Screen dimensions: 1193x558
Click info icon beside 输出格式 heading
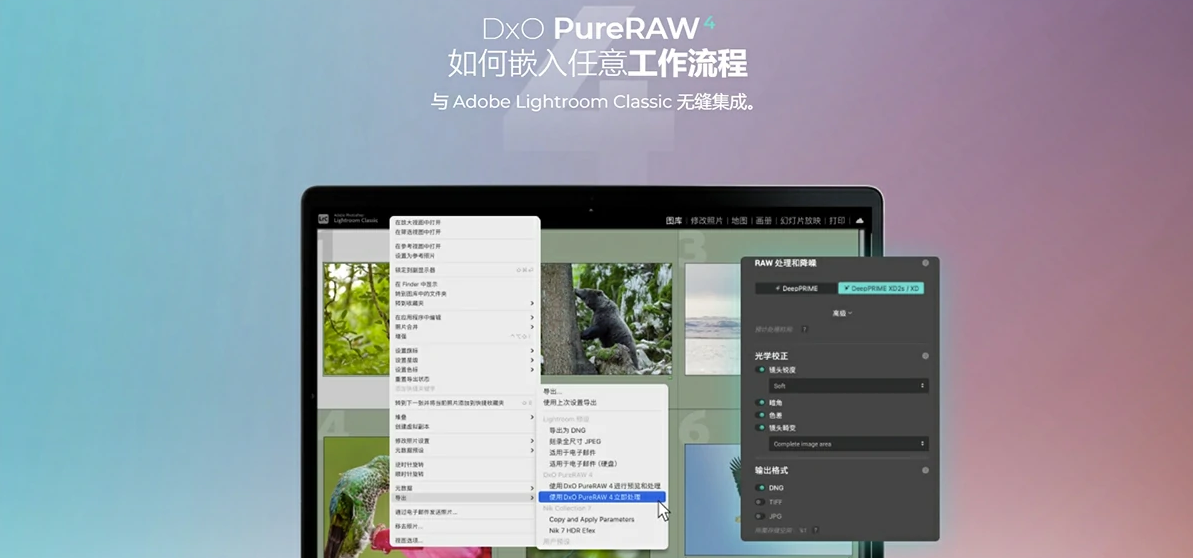click(925, 470)
